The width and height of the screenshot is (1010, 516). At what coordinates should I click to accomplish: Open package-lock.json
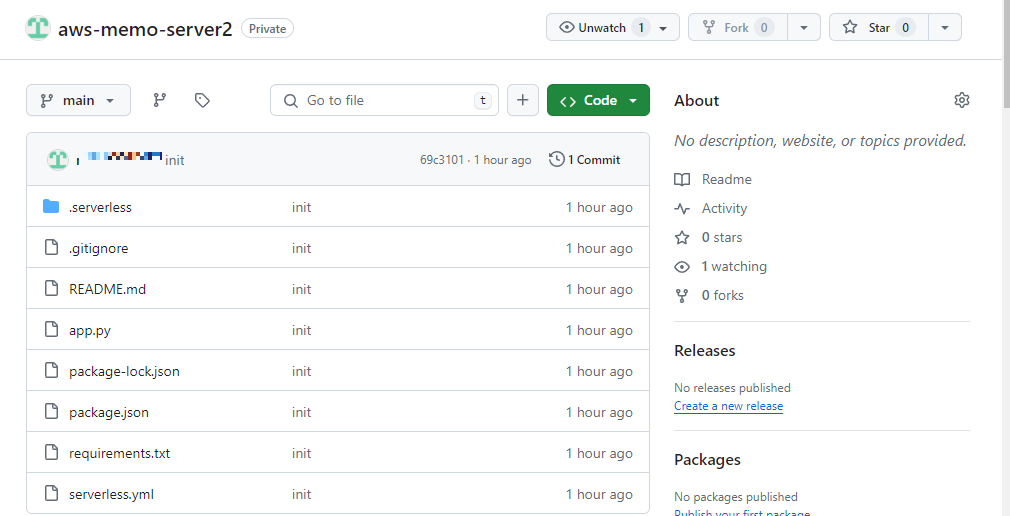(x=124, y=372)
